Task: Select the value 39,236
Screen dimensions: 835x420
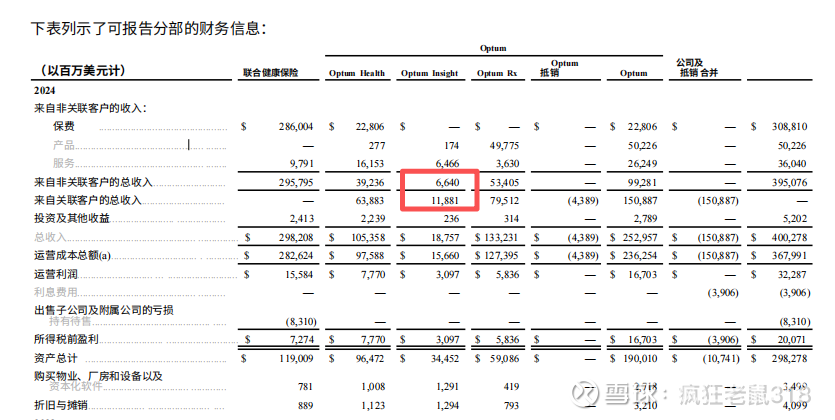Action: [x=370, y=183]
